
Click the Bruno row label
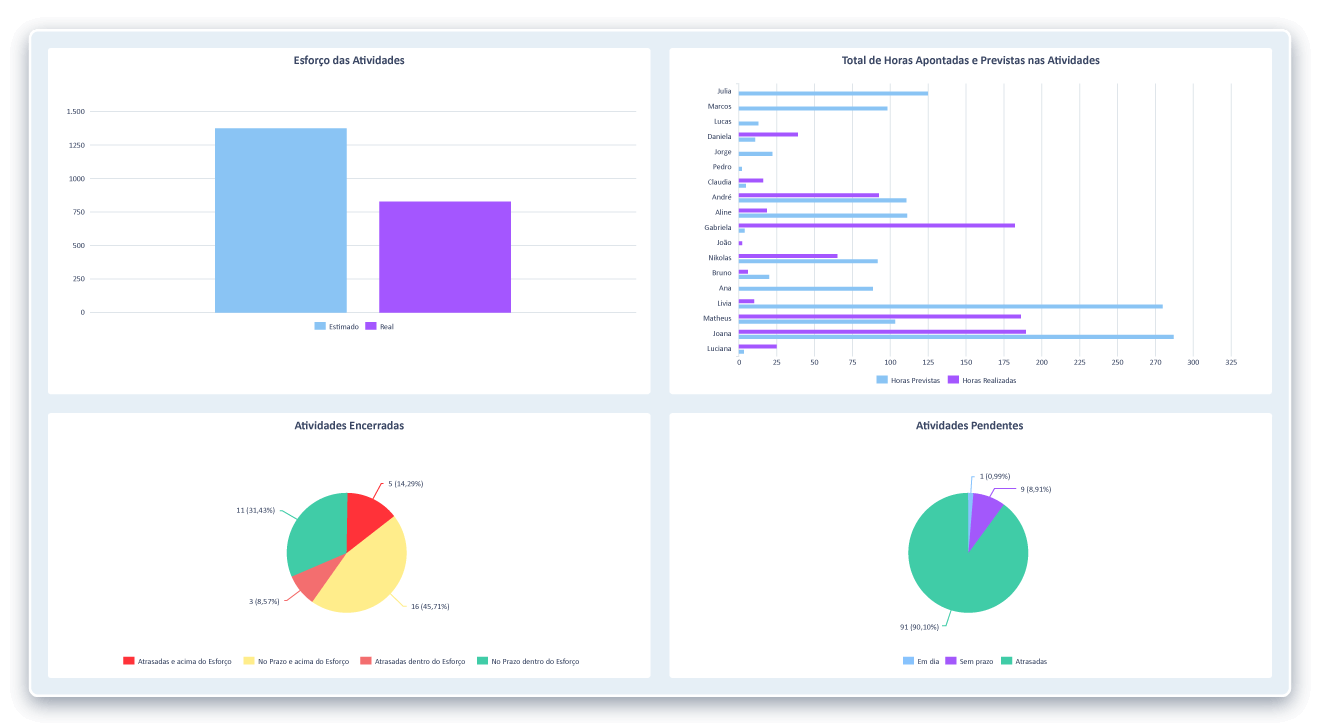[x=722, y=273]
